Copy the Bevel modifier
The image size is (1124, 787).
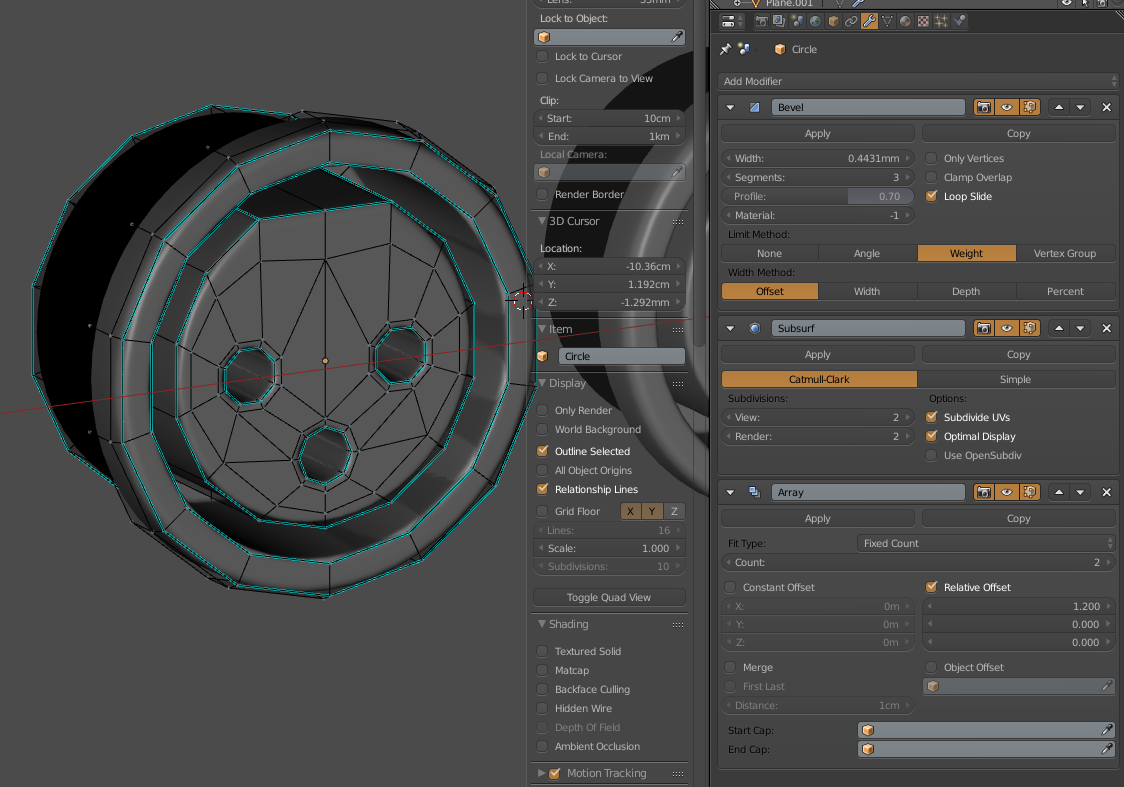pos(1019,133)
